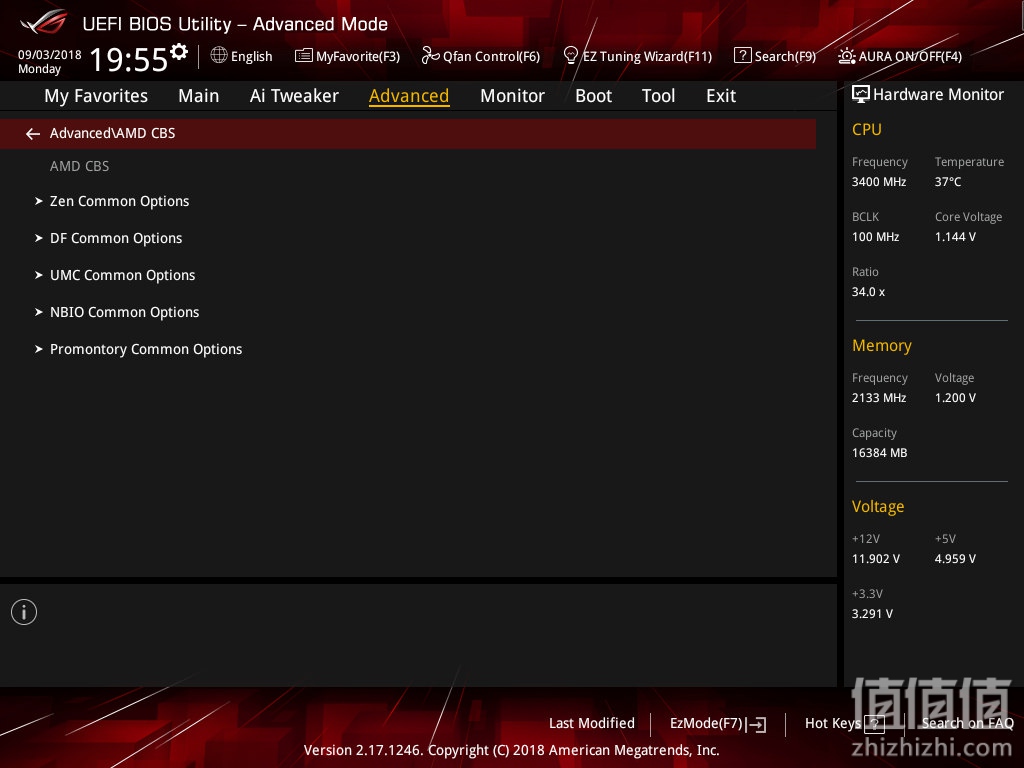Click the Ratio value 34.0 x

click(868, 292)
